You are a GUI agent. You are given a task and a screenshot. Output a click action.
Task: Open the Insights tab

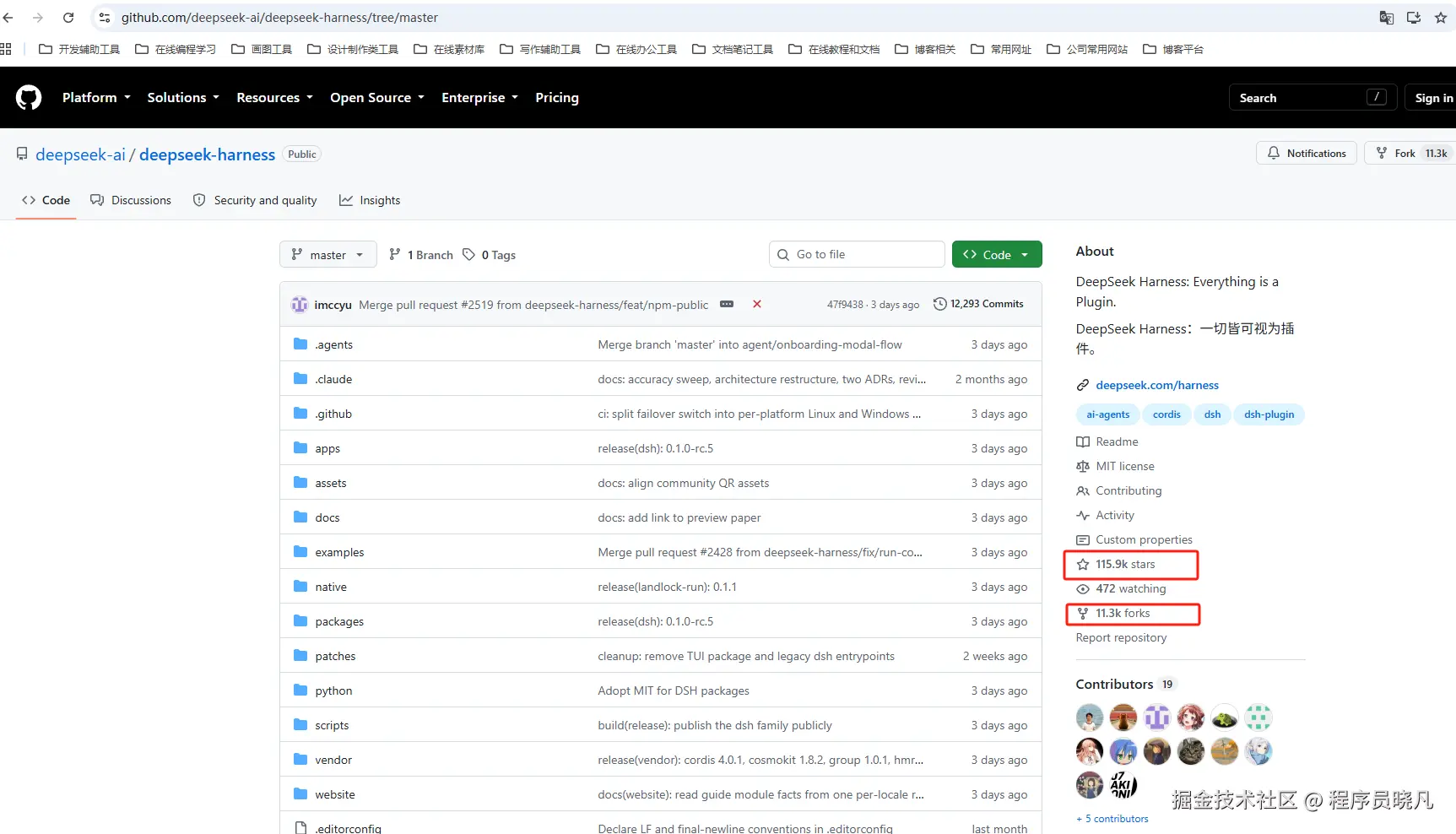pyautogui.click(x=370, y=200)
